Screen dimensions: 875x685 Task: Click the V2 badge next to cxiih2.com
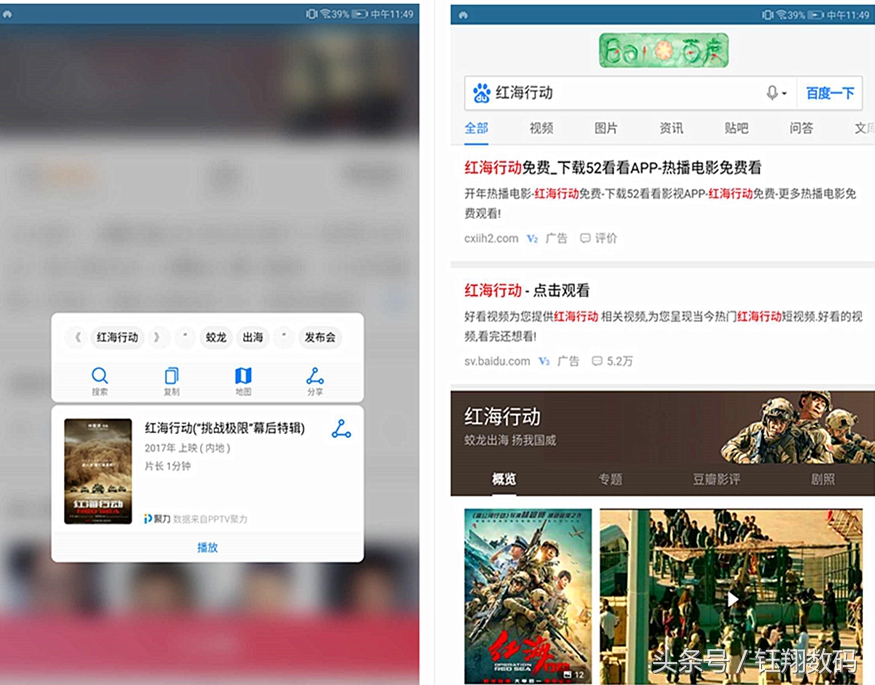point(532,239)
